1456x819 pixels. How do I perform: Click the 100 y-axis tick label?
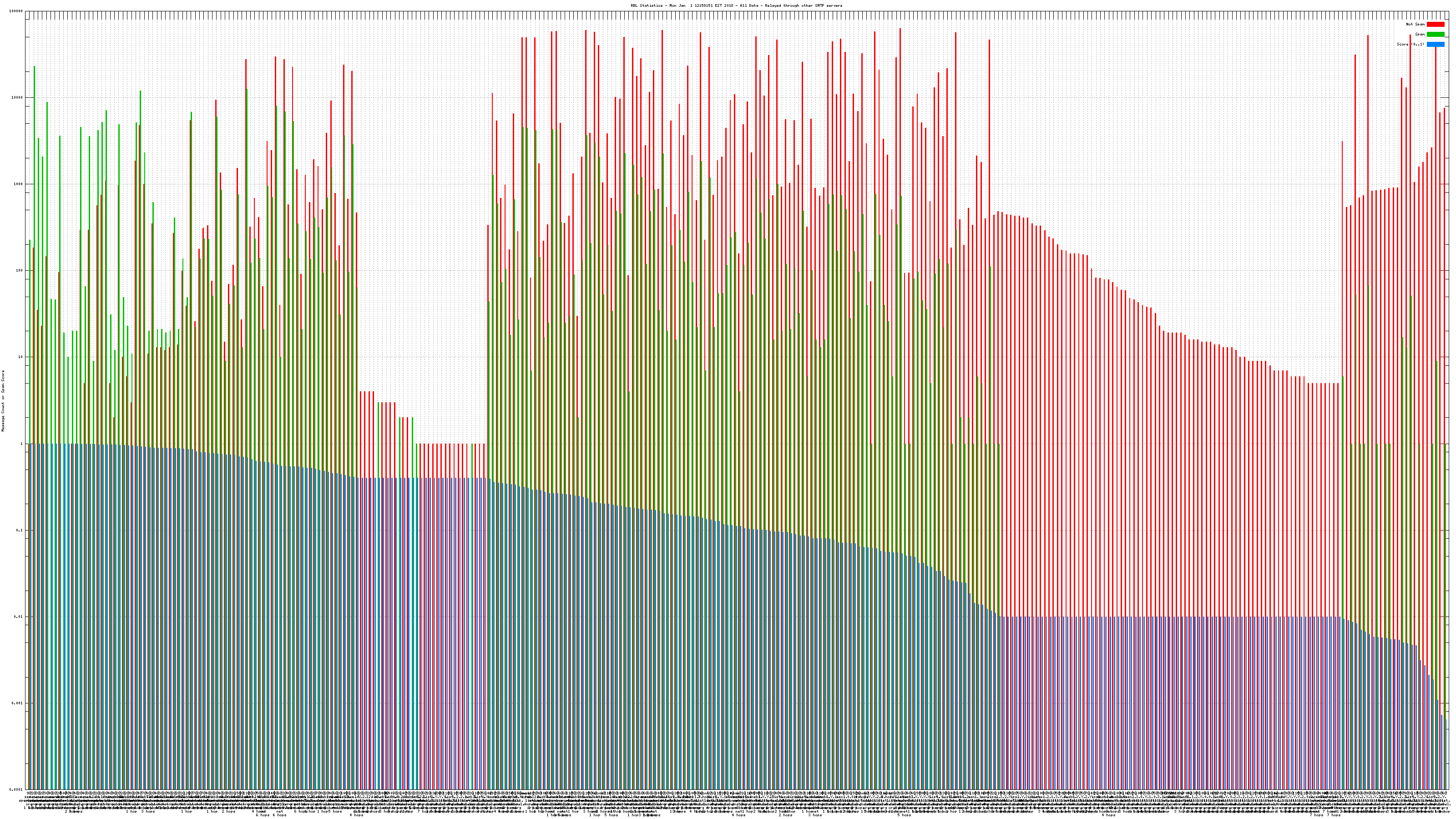point(20,271)
